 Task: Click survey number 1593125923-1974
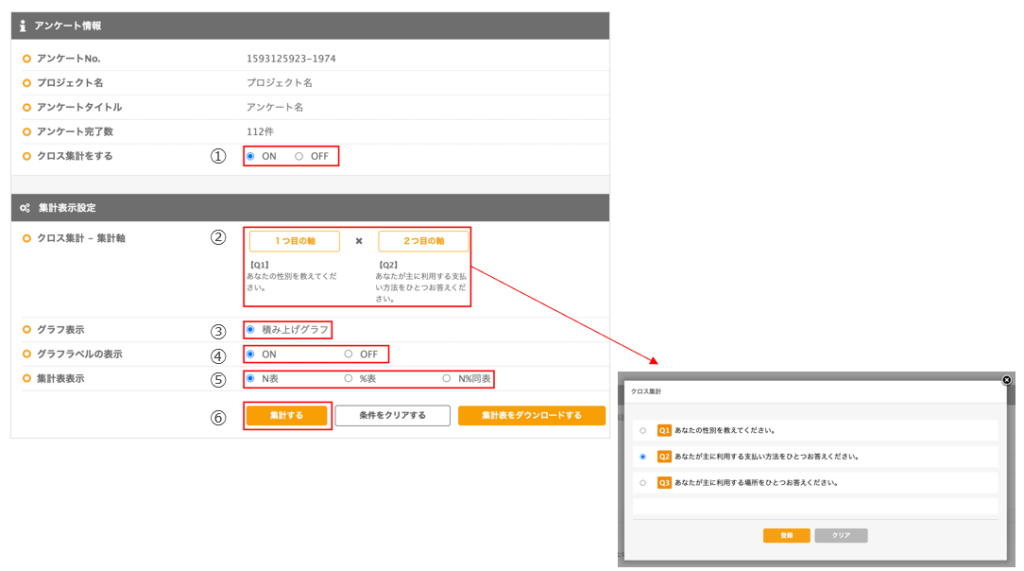pyautogui.click(x=291, y=59)
